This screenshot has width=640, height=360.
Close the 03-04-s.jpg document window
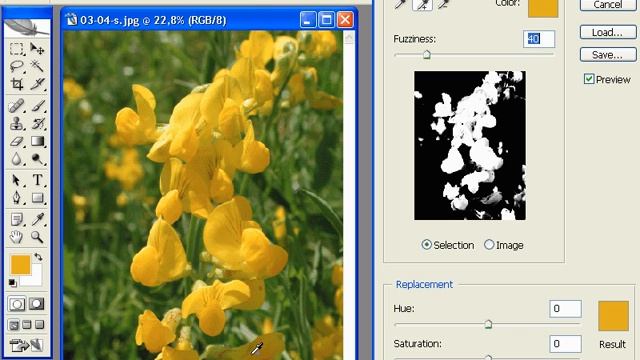tap(345, 20)
